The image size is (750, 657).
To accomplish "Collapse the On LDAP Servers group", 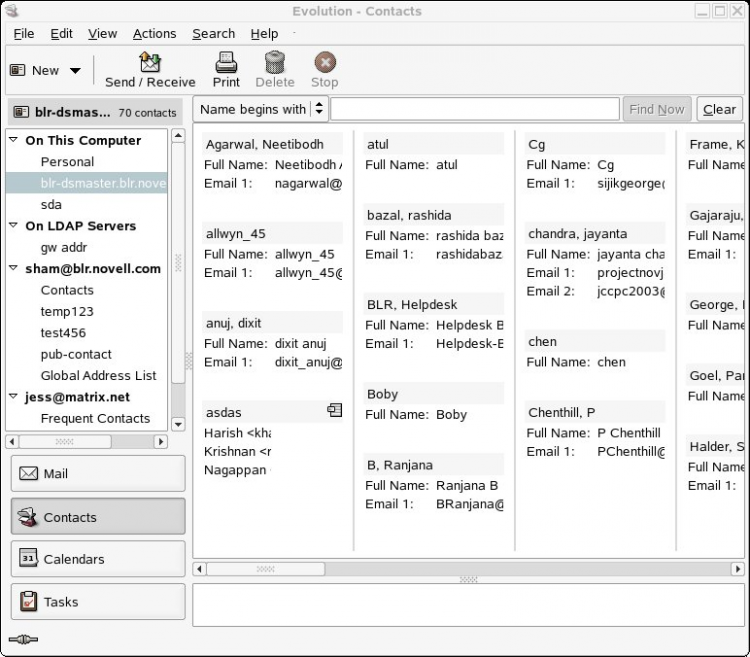I will pos(13,225).
